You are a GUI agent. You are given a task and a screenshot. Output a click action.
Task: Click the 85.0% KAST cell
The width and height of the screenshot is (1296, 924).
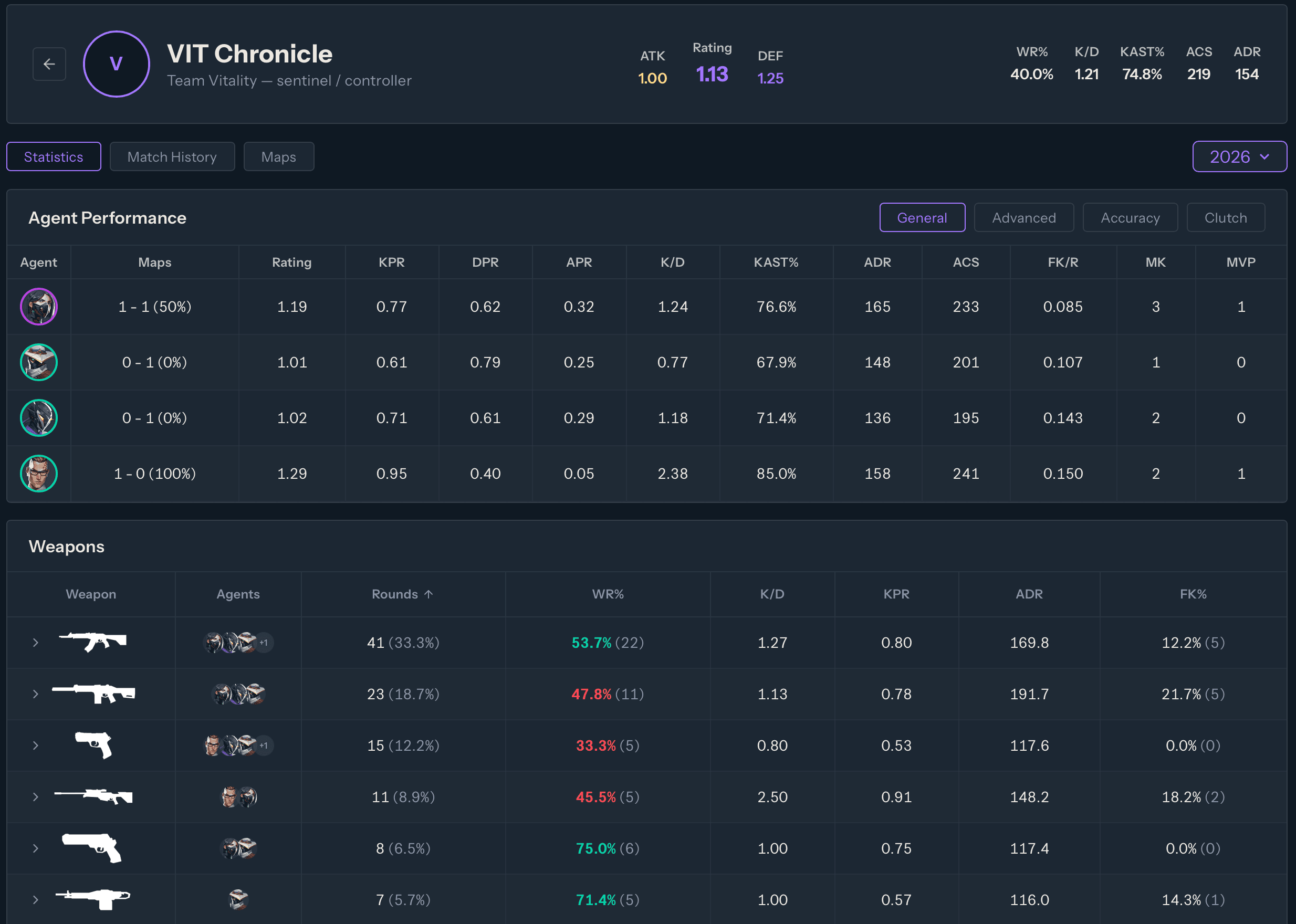(x=776, y=474)
